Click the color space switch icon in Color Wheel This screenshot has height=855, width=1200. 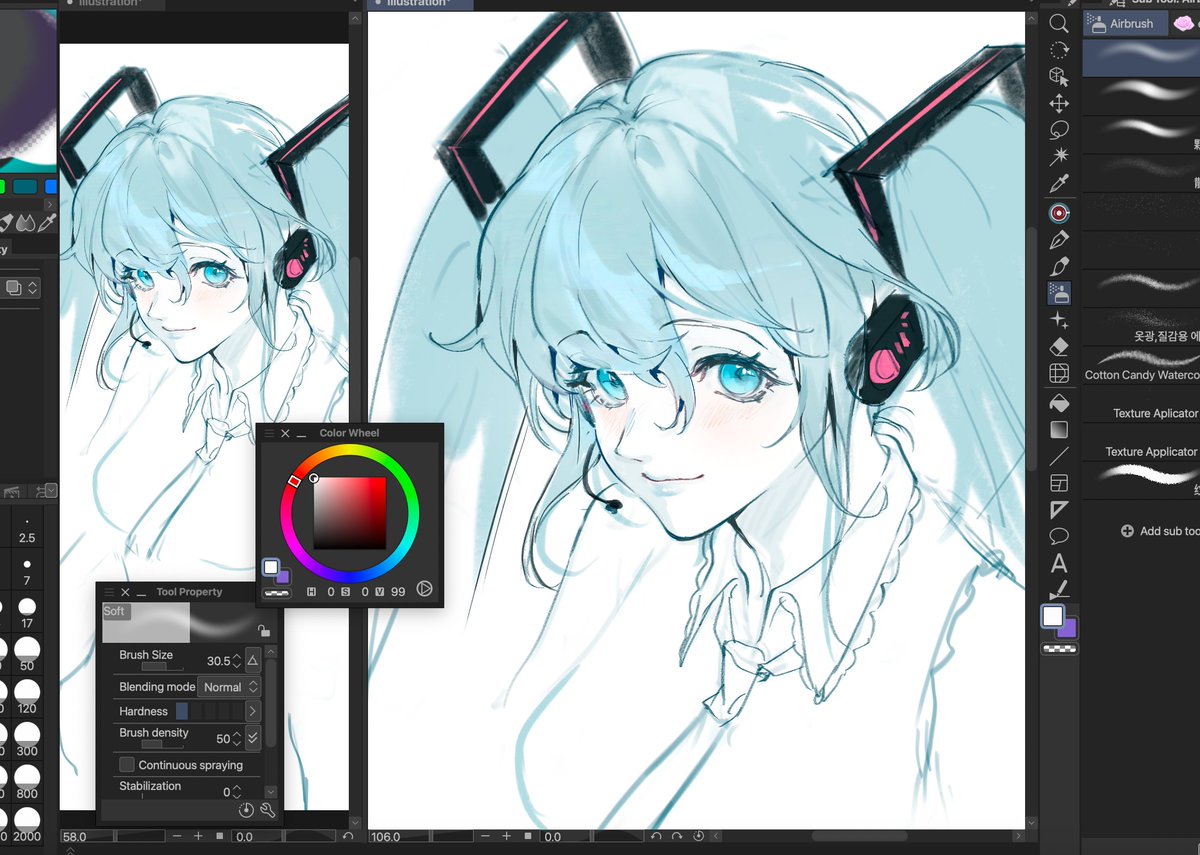(x=424, y=590)
